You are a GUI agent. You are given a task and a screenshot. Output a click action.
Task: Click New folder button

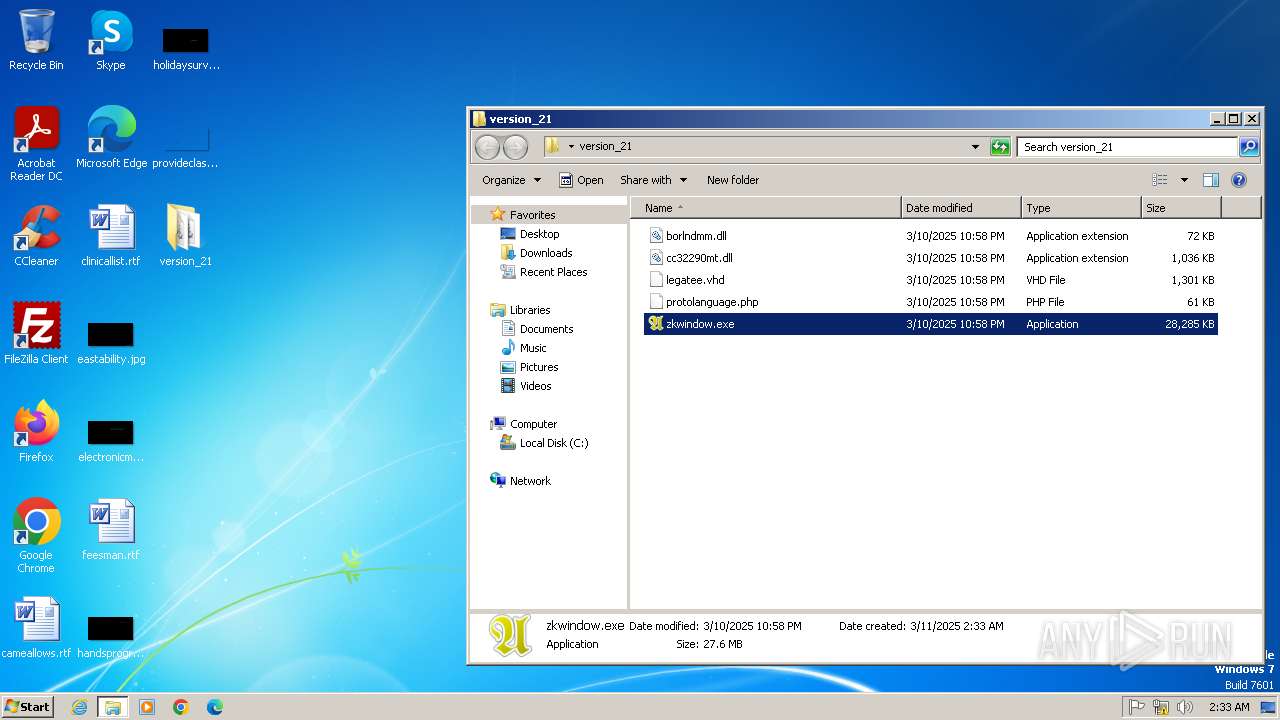(x=733, y=180)
